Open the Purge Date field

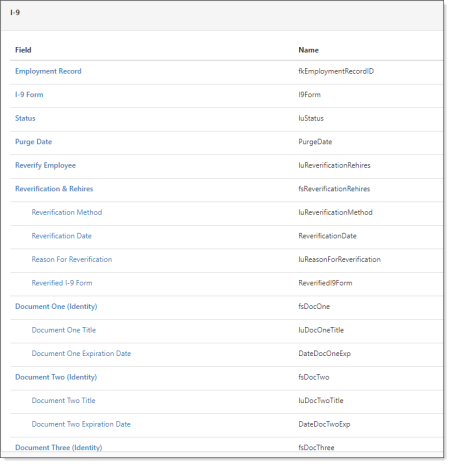coord(33,142)
